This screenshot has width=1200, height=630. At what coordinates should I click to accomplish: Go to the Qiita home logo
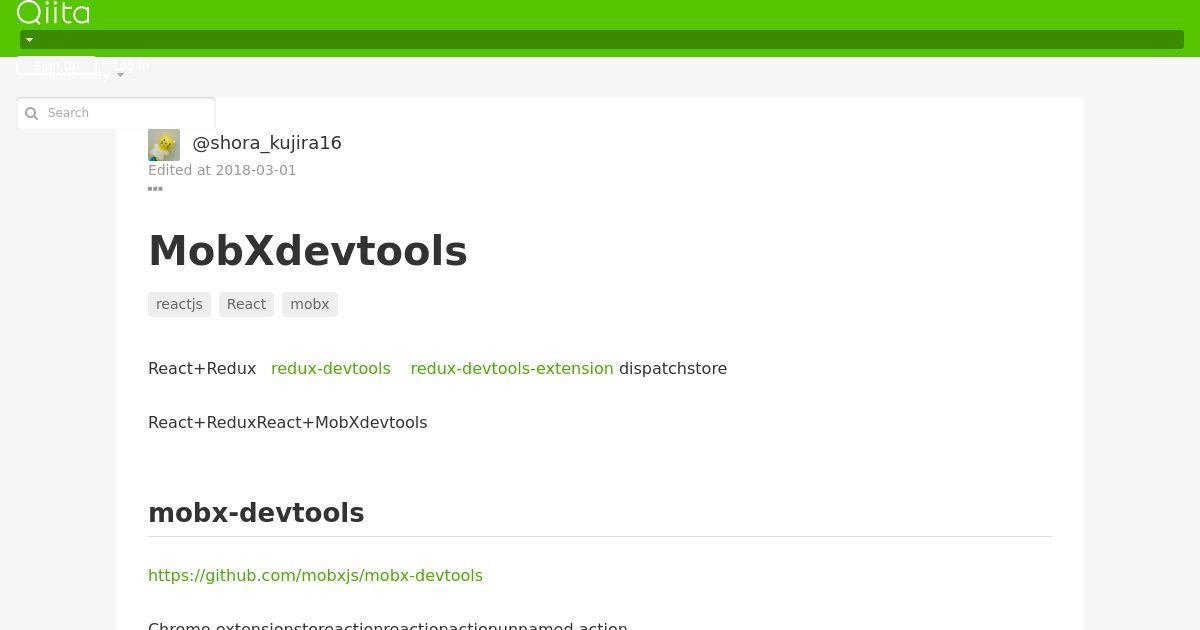(53, 12)
